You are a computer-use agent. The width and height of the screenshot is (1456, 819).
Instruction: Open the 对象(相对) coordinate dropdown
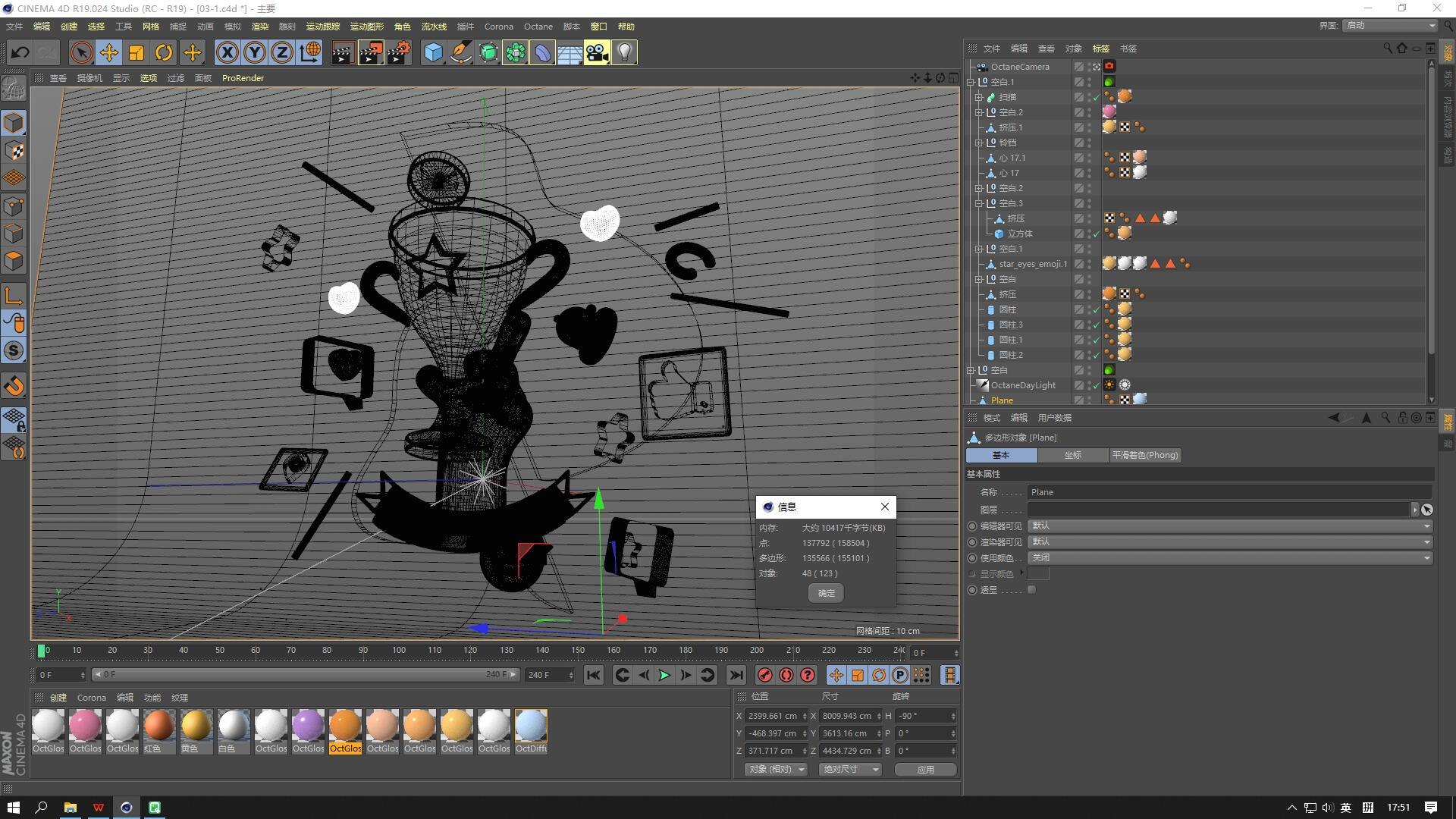(x=776, y=769)
